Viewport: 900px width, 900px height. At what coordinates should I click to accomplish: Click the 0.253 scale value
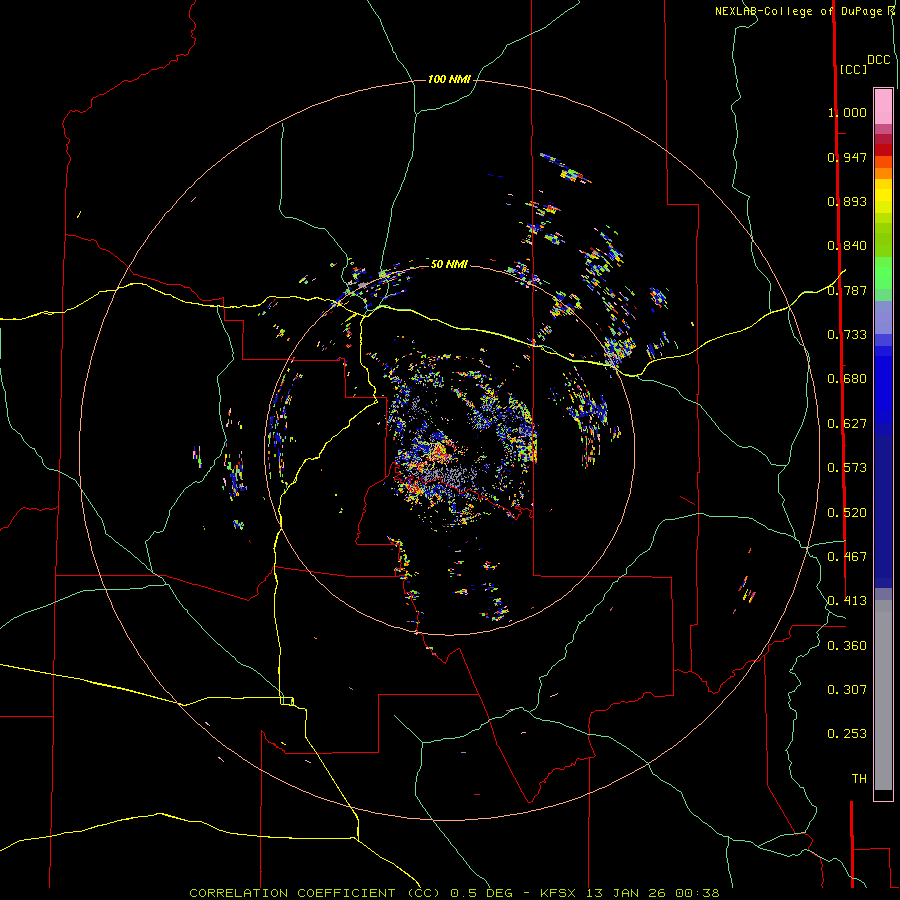click(x=847, y=734)
